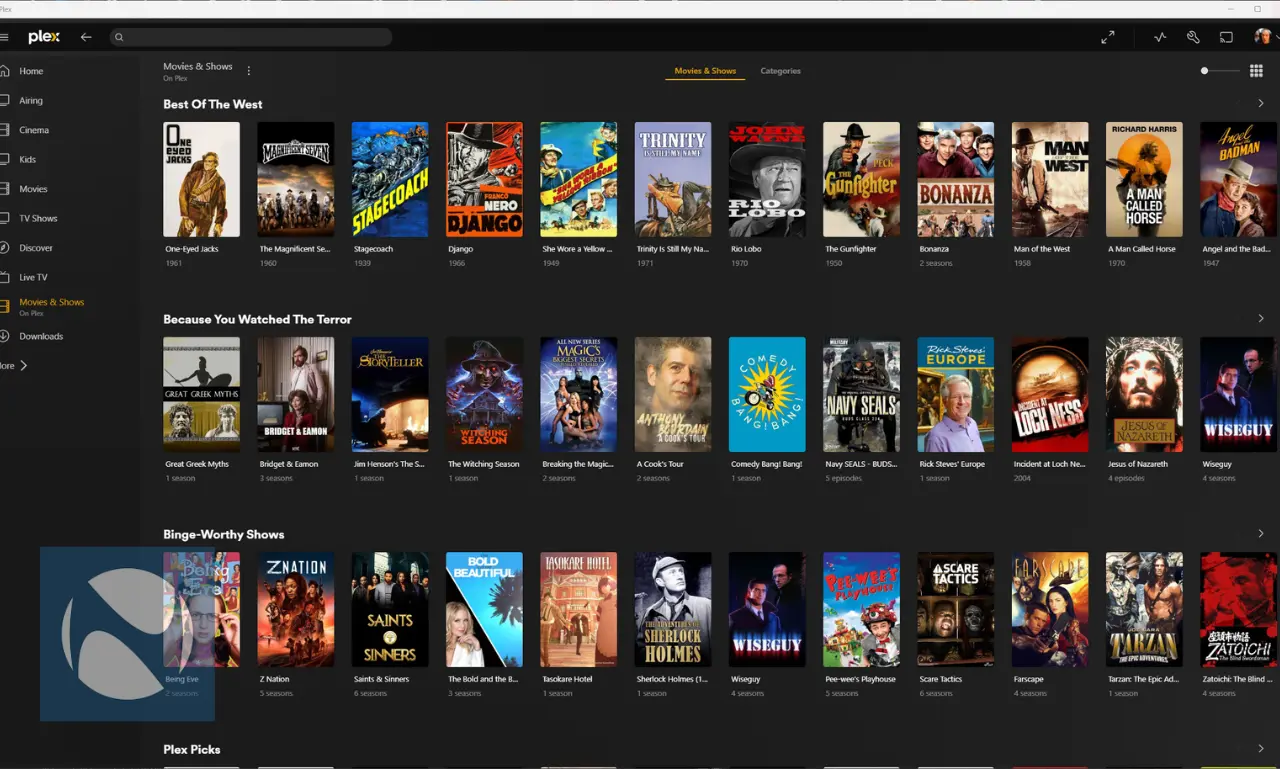This screenshot has height=769, width=1280.
Task: Click the Movies film icon in the sidebar
Action: (x=5, y=188)
